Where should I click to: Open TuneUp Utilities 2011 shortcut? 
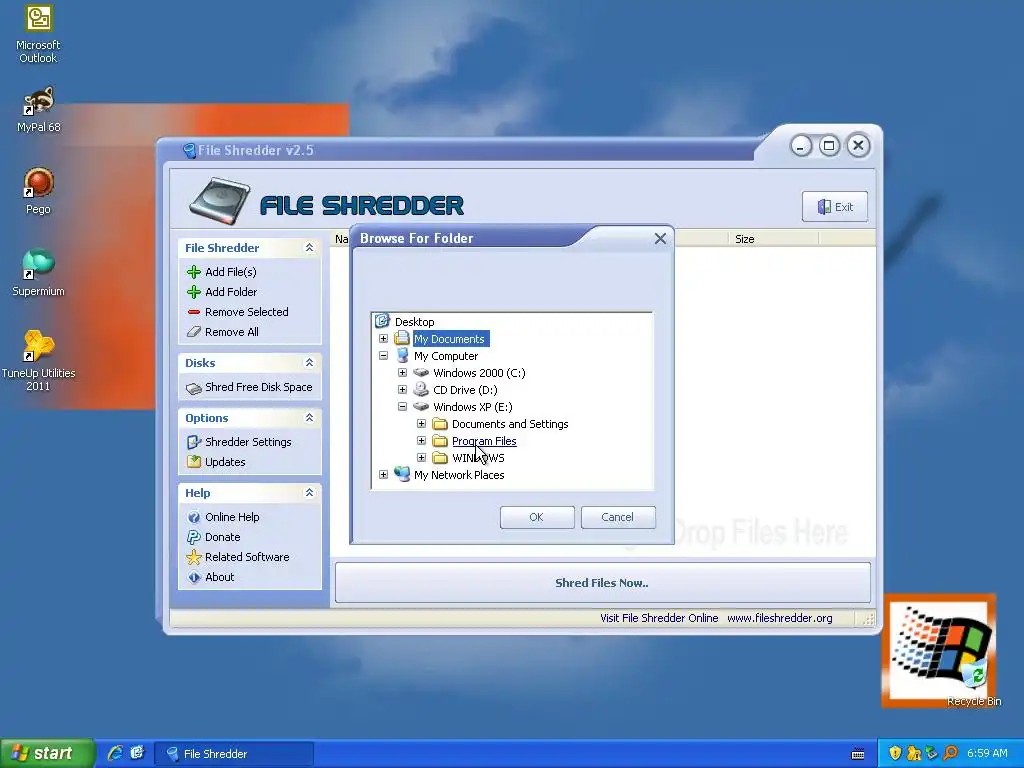38,360
